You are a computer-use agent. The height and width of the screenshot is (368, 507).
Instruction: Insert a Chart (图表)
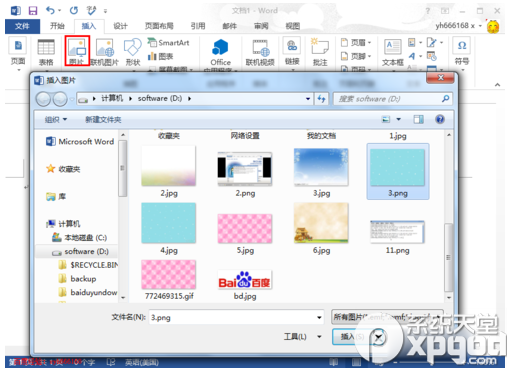(x=161, y=56)
